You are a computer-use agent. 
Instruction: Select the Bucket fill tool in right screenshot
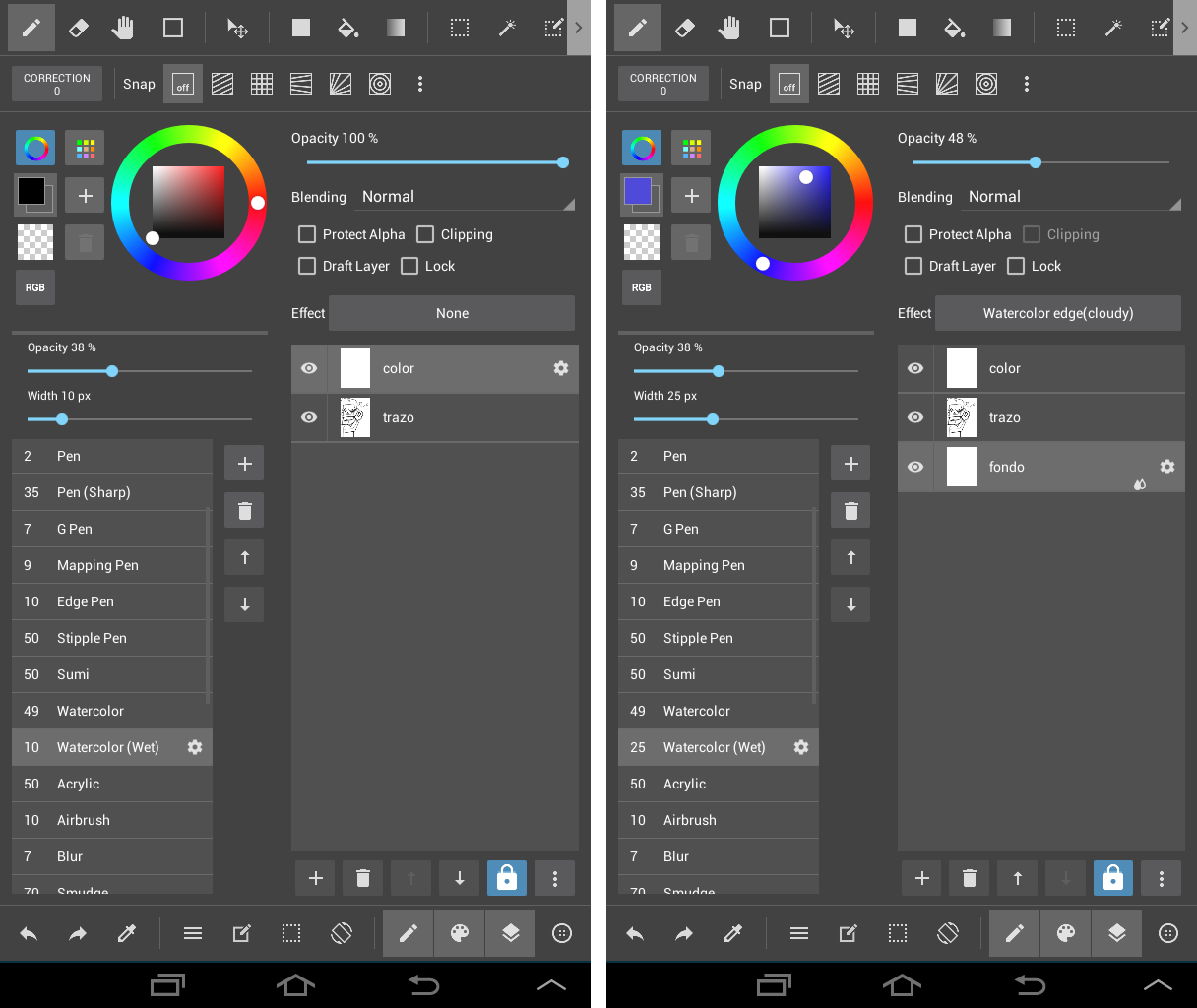click(954, 28)
